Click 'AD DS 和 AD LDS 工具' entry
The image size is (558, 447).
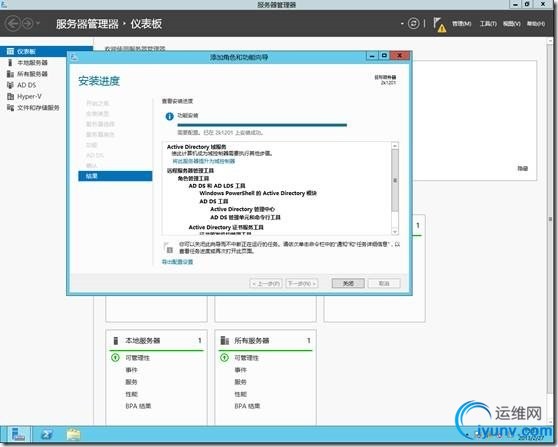point(217,186)
